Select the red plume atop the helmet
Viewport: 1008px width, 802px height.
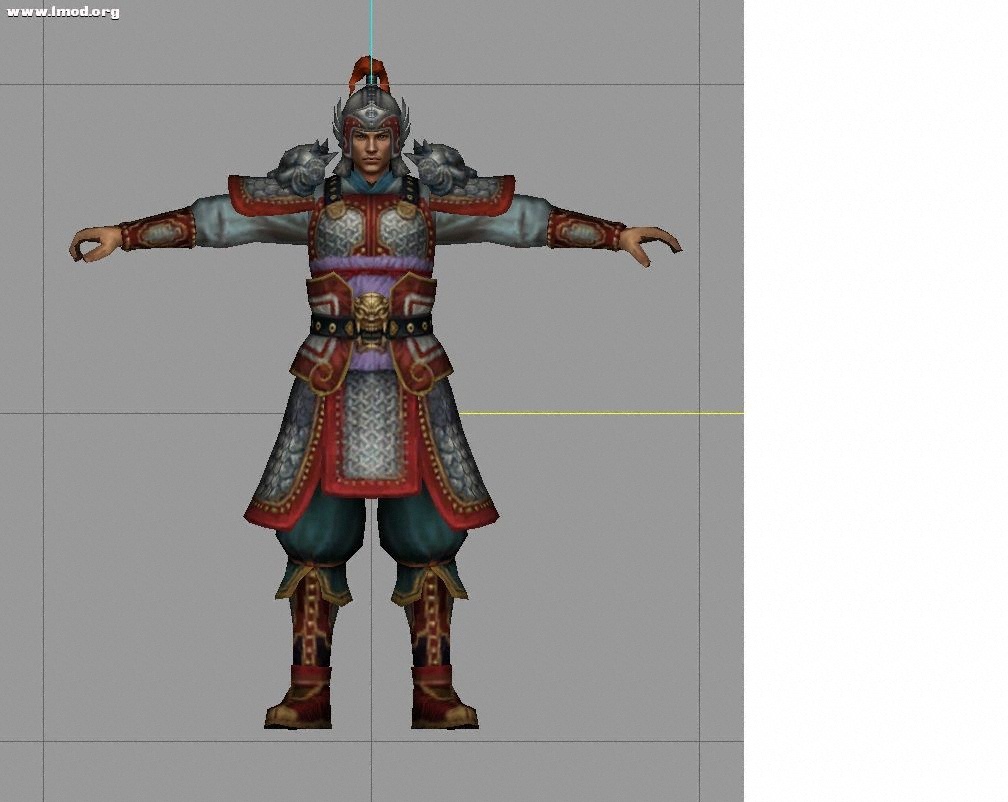366,73
